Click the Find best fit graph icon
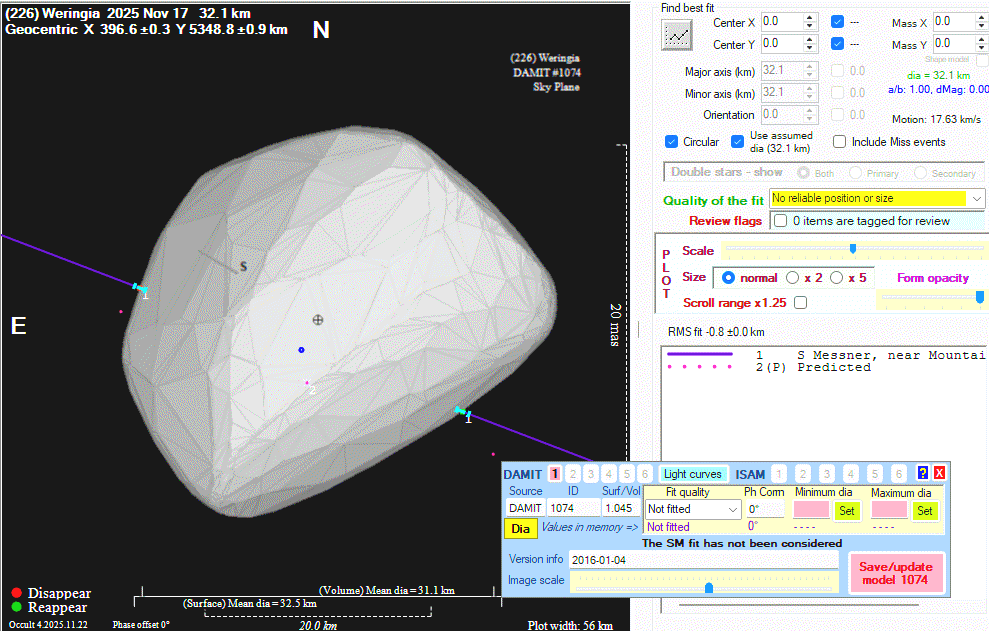The height and width of the screenshot is (631, 989). tap(677, 35)
